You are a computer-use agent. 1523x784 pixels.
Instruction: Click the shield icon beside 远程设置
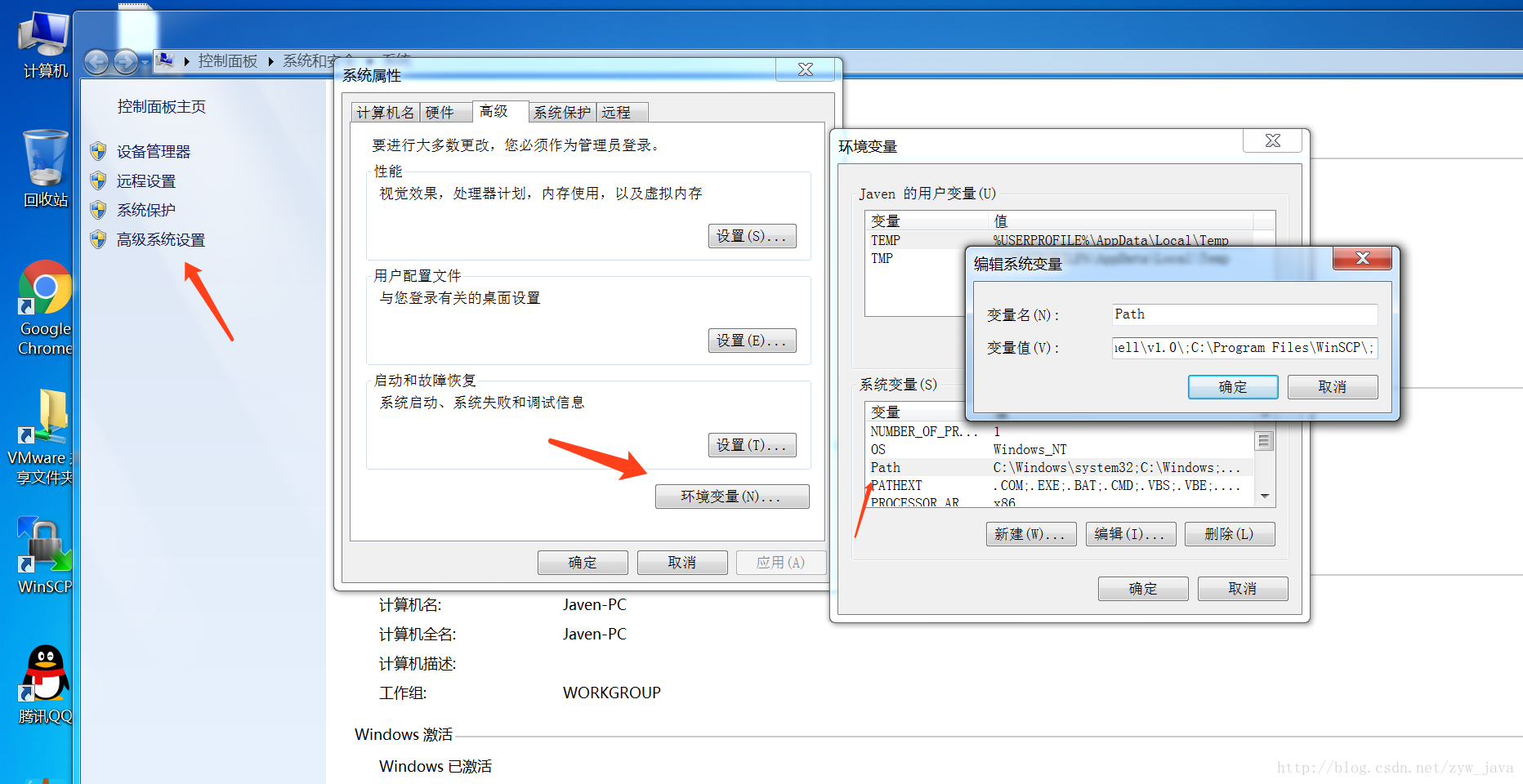(x=98, y=180)
